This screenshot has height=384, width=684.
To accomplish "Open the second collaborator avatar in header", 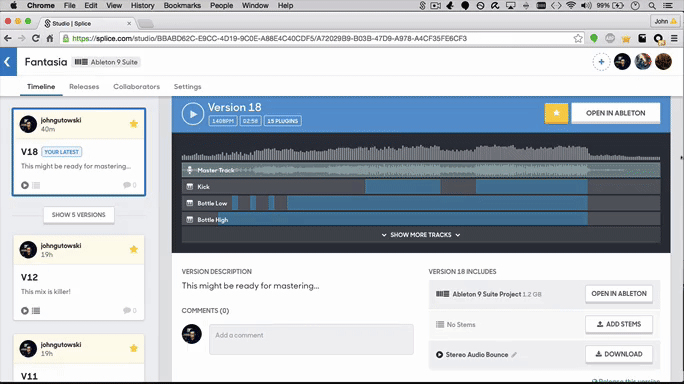I will click(x=643, y=62).
